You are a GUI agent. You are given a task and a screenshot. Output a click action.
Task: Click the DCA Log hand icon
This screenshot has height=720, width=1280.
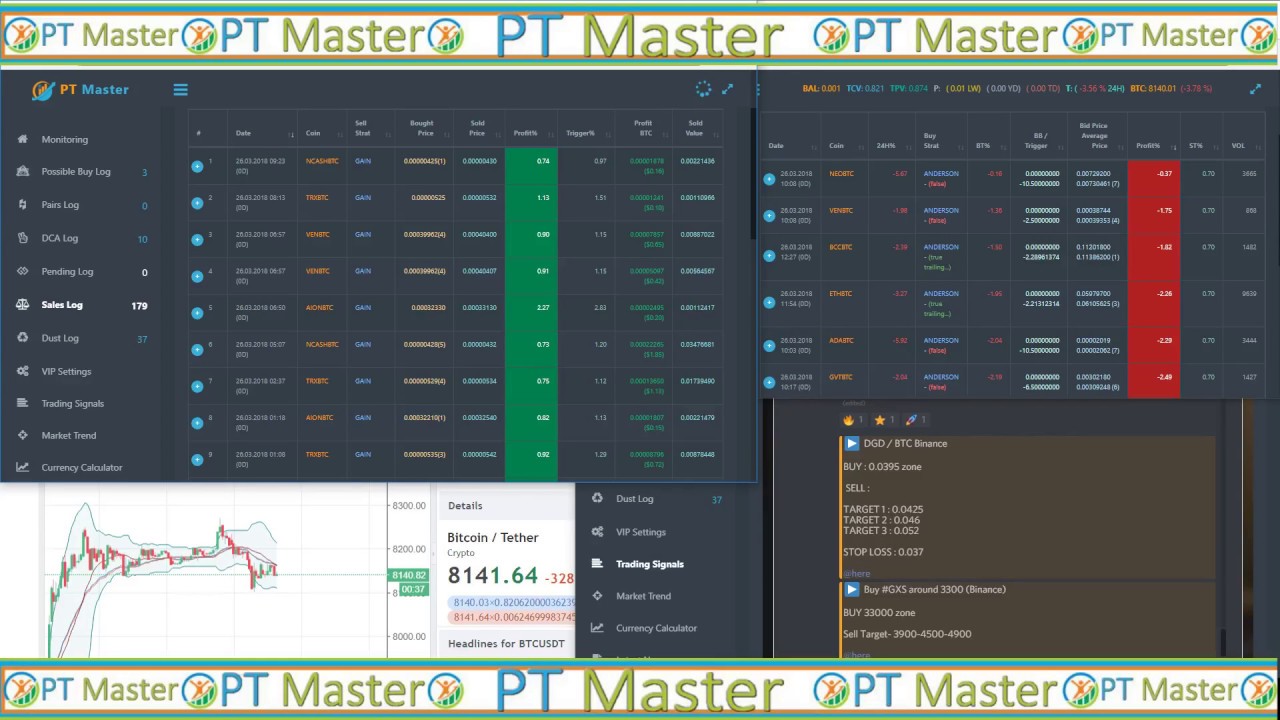coord(22,238)
